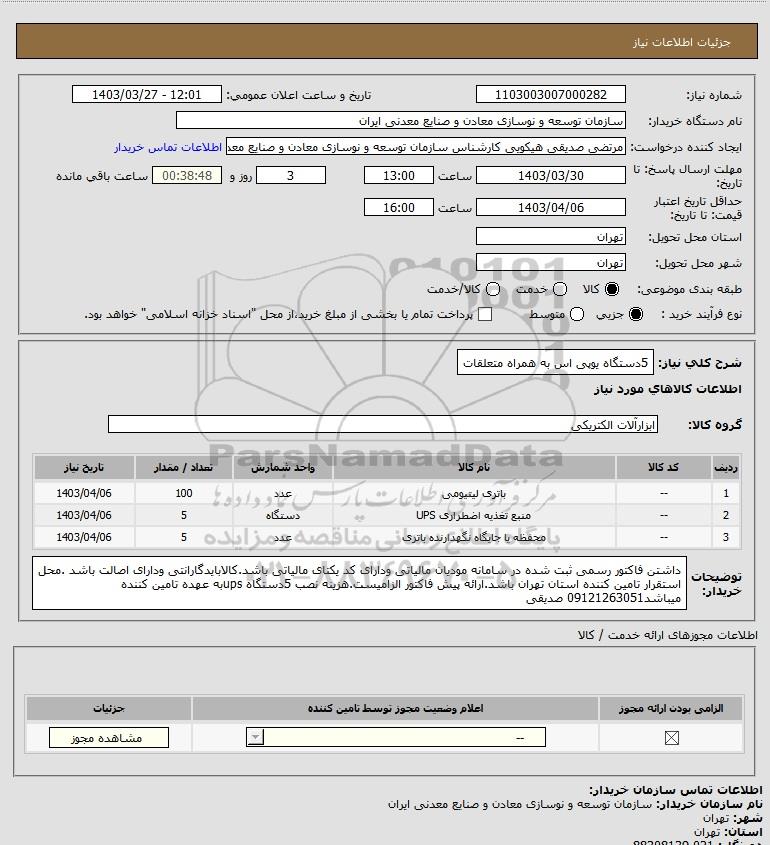Click the ردیف column header
This screenshot has height=845, width=770.
coord(726,467)
